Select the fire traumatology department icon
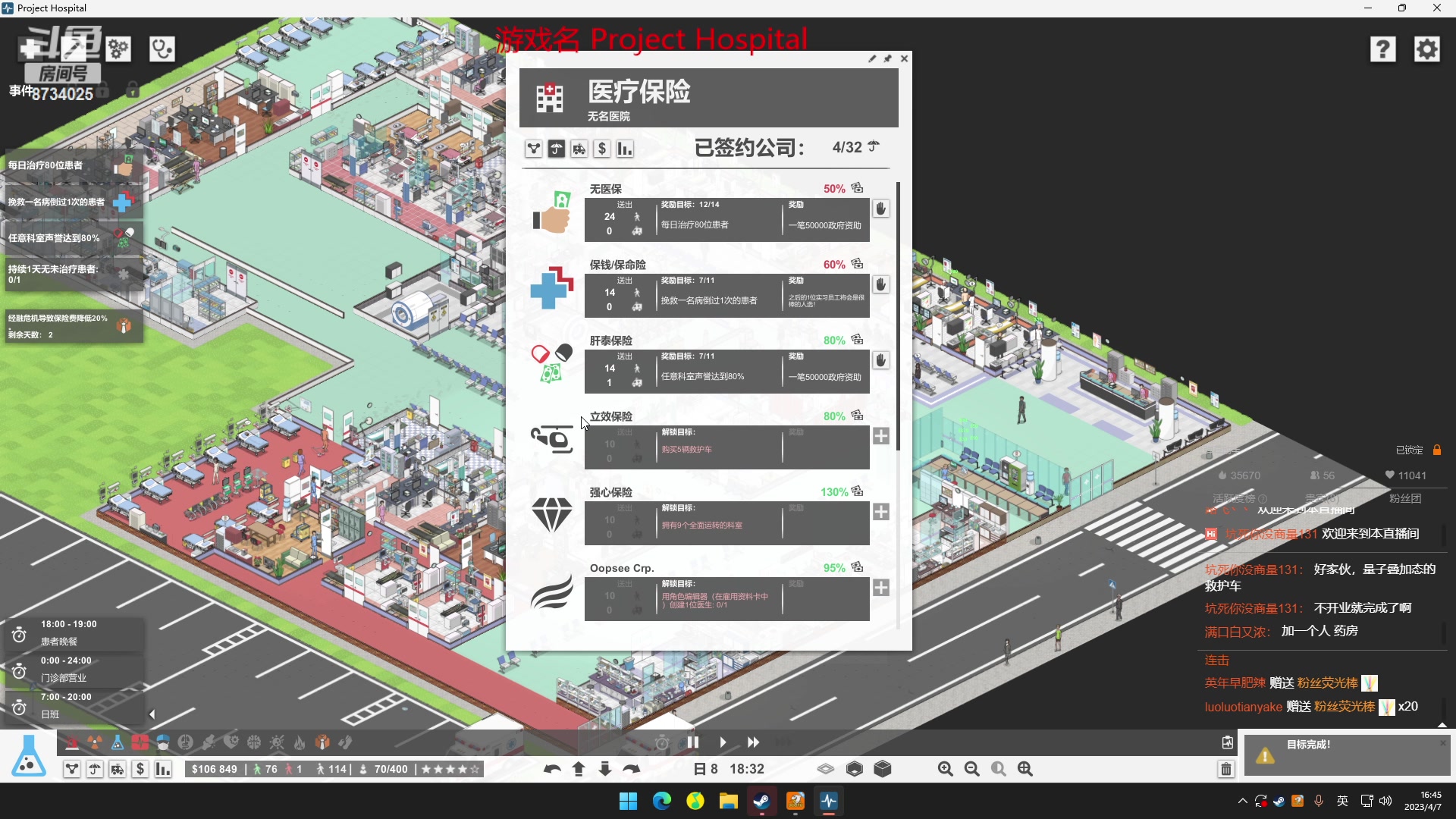Screen dimensions: 1456x819 pos(300,742)
